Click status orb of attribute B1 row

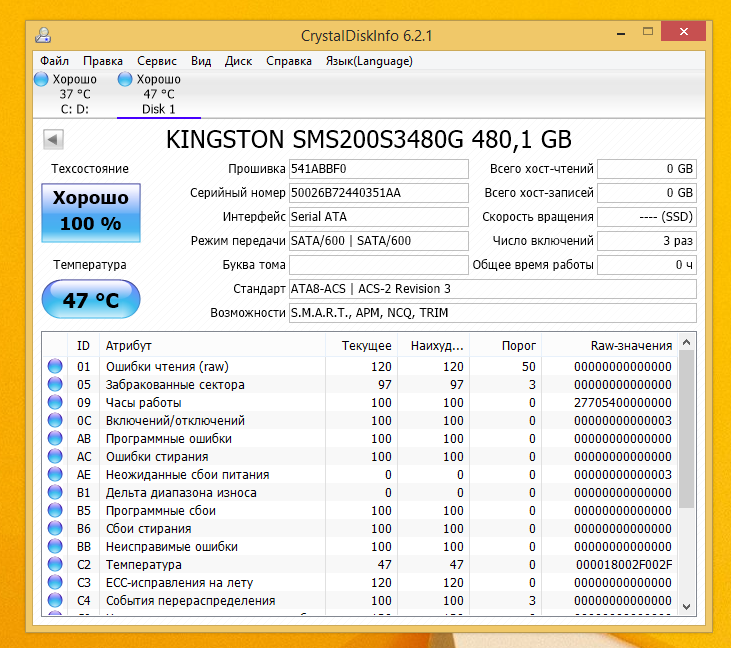click(x=55, y=493)
